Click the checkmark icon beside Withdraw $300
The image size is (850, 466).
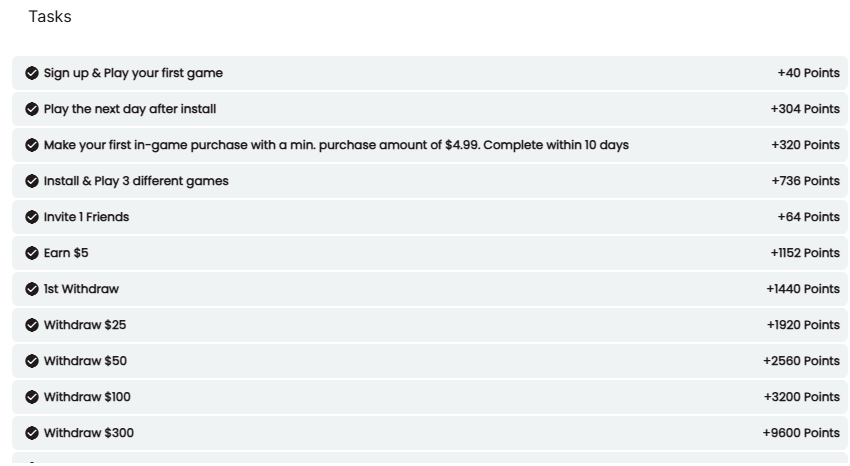32,433
